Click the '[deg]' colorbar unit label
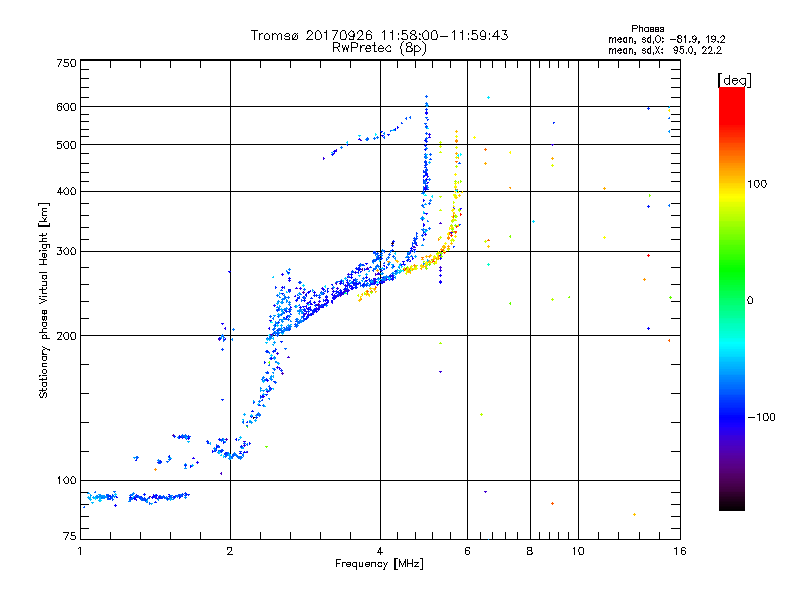The image size is (800, 600). coord(734,80)
